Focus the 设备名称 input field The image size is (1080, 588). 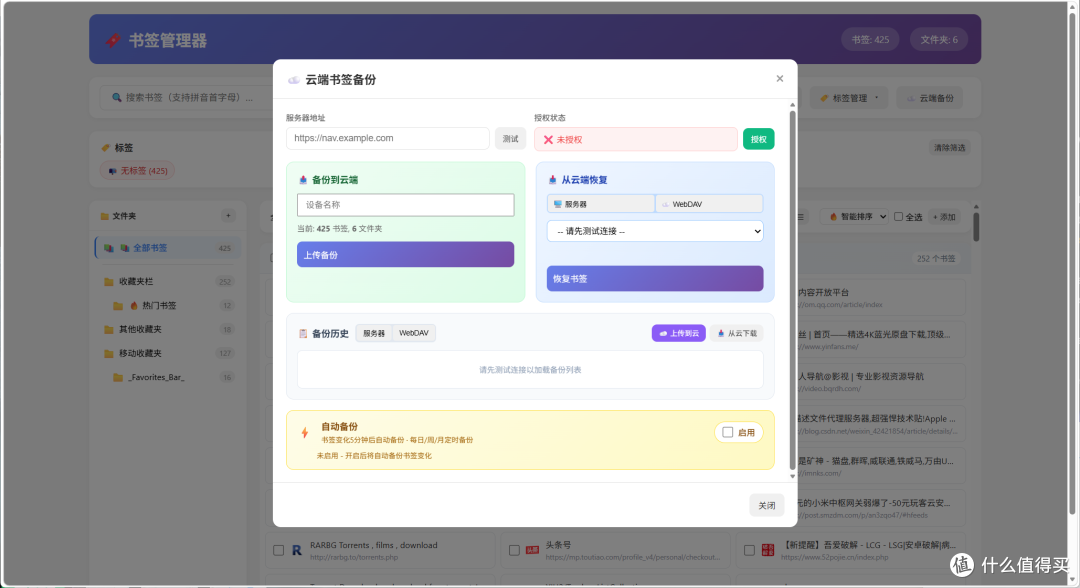point(406,205)
